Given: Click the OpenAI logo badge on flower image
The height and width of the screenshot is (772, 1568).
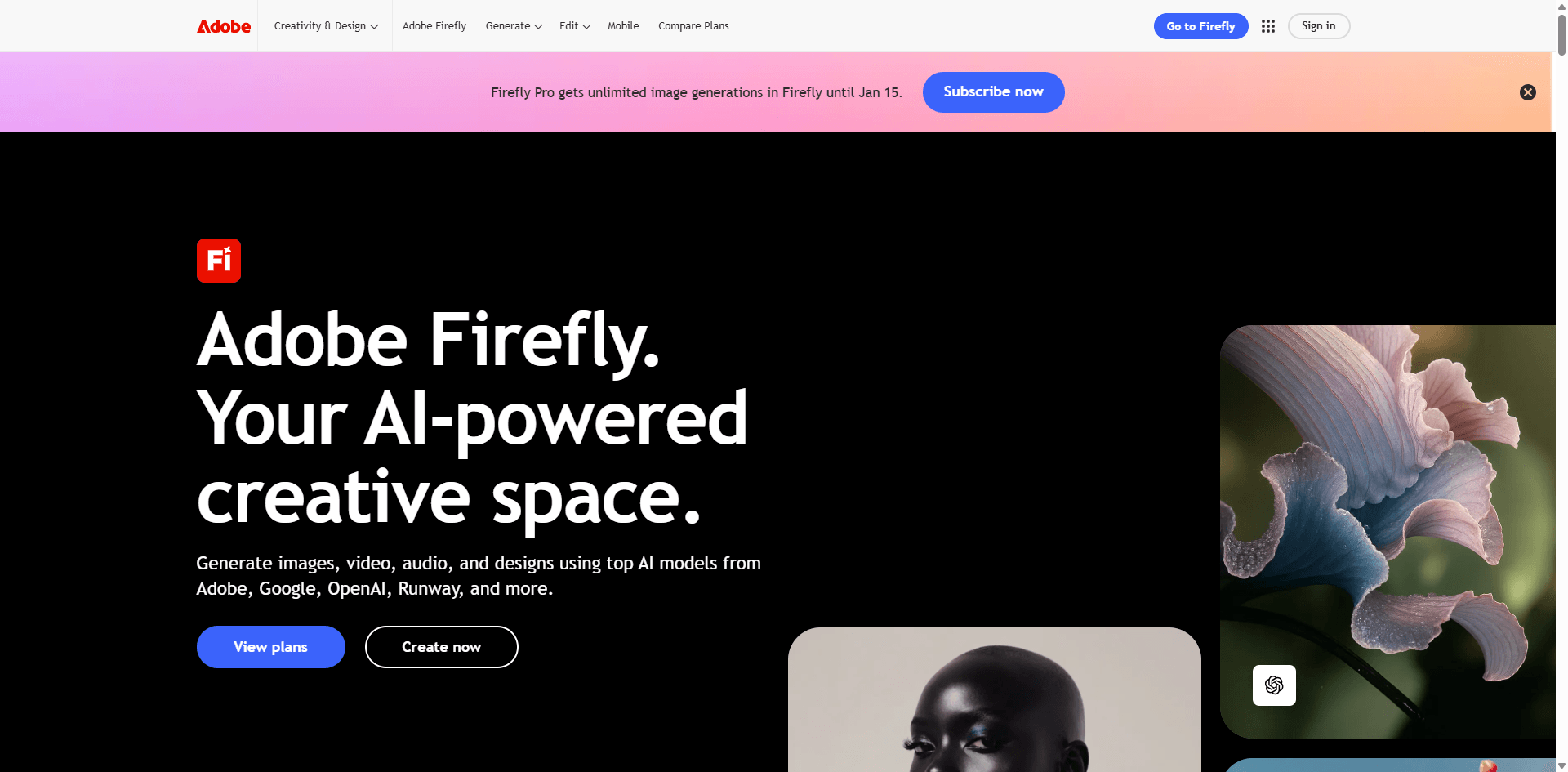Looking at the screenshot, I should pos(1274,685).
